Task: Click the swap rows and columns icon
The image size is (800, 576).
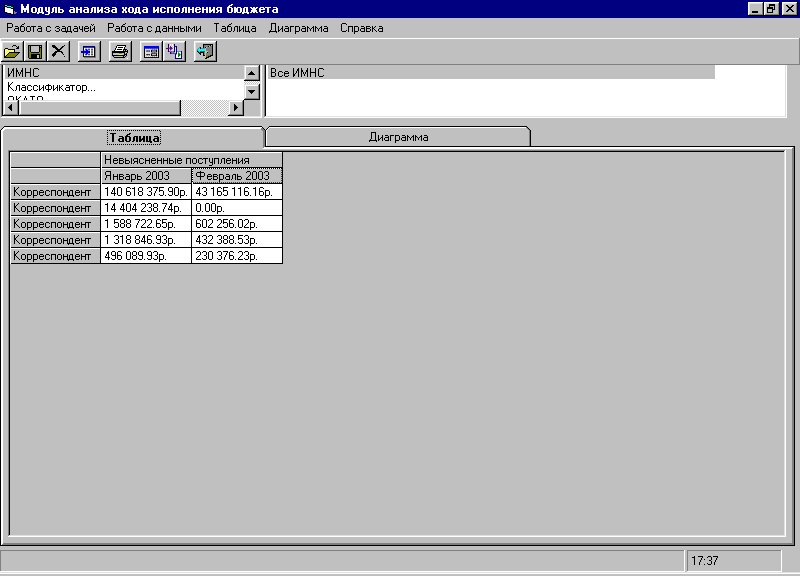Action: click(x=174, y=52)
